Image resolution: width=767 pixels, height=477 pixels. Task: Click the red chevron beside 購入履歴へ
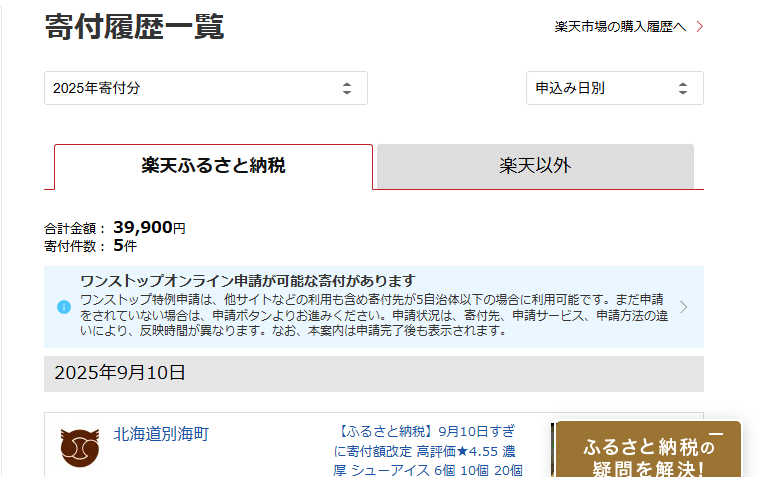point(699,27)
